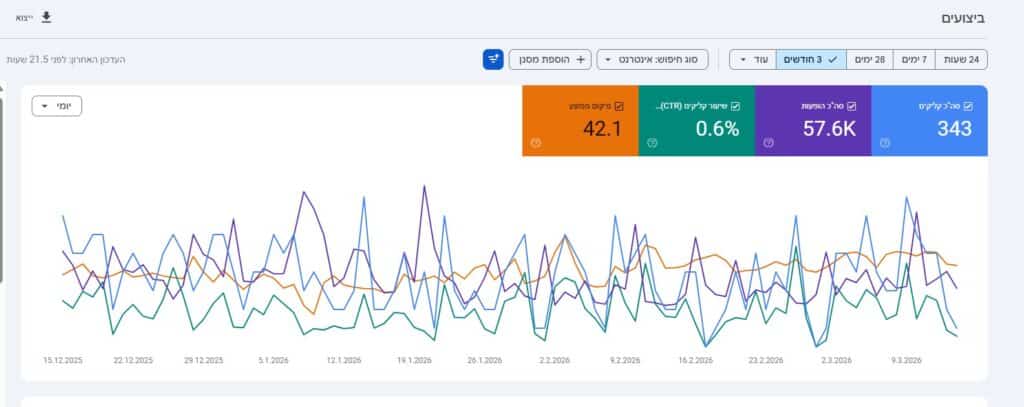Switch to the 7 ימים range
1024x407 pixels.
click(916, 60)
